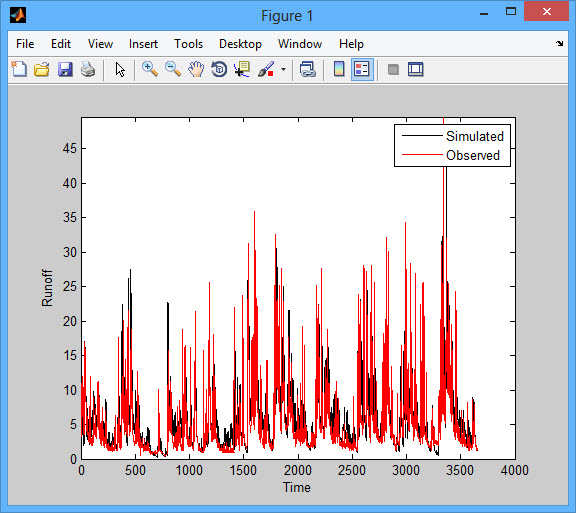576x513 pixels.
Task: Open a file with the folder icon
Action: 42,69
